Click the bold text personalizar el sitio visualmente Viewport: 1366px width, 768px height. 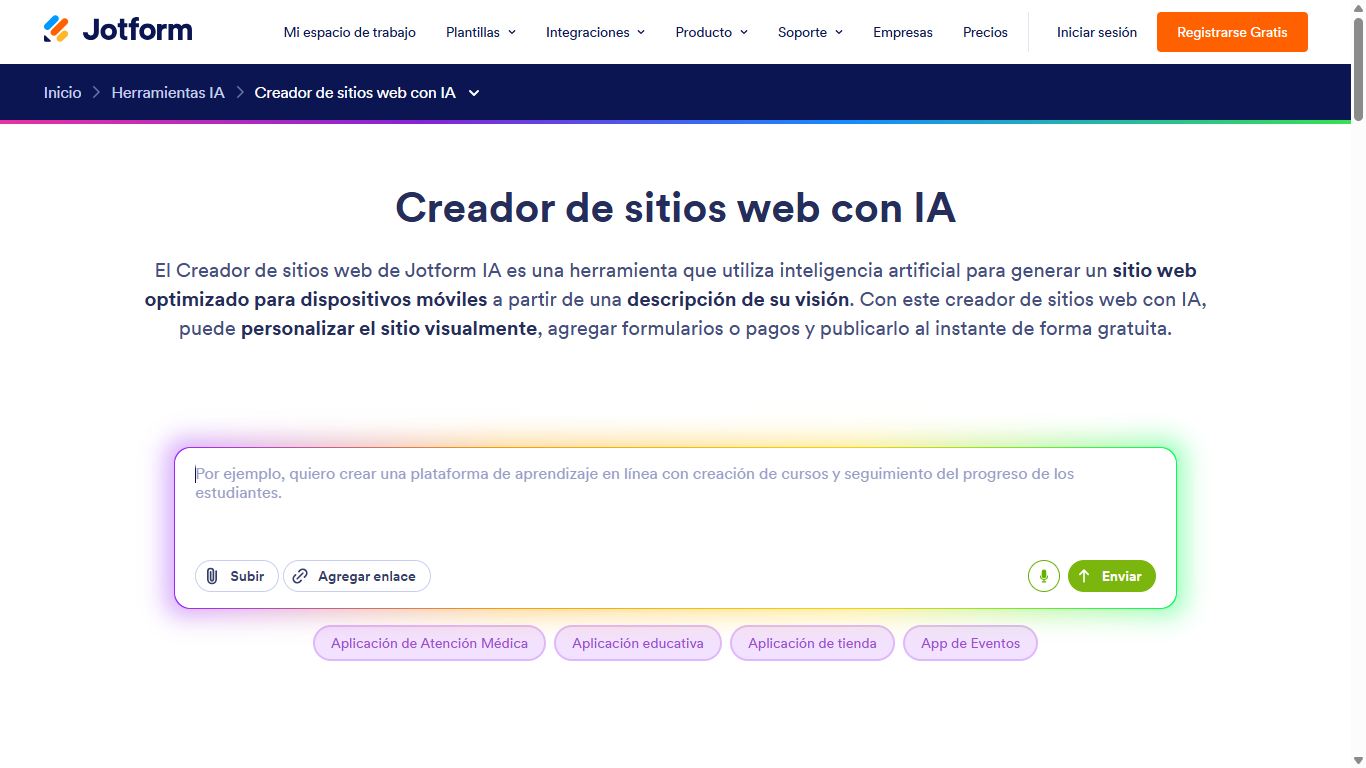[x=389, y=328]
